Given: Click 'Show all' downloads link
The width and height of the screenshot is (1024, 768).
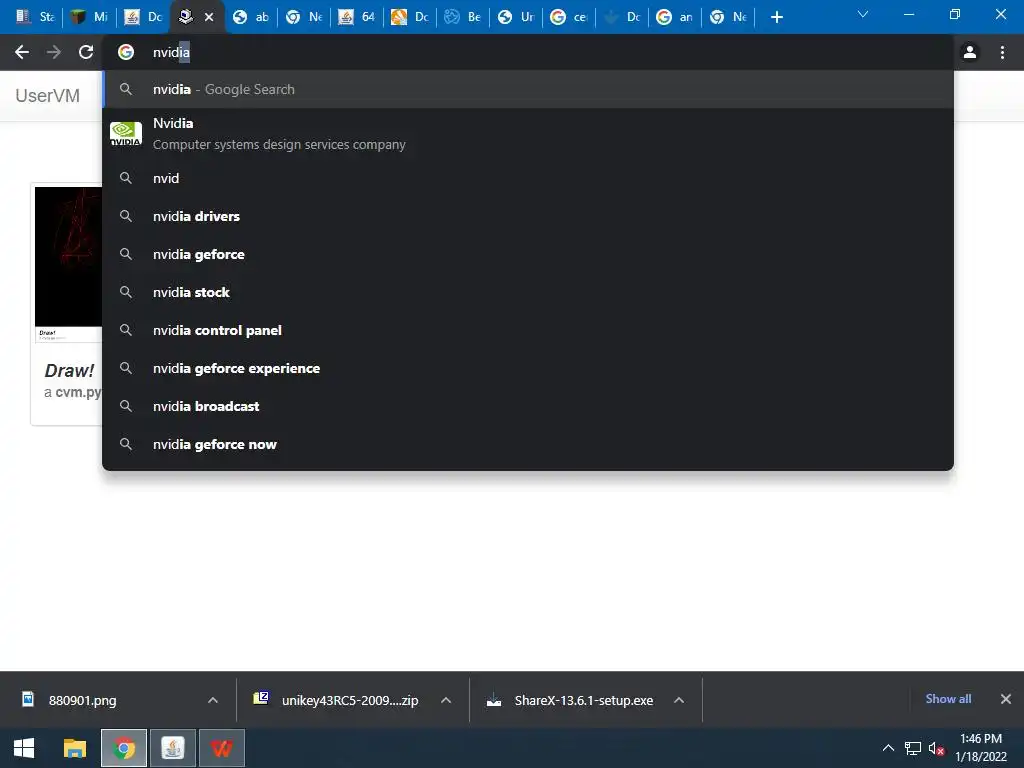Looking at the screenshot, I should click(948, 699).
